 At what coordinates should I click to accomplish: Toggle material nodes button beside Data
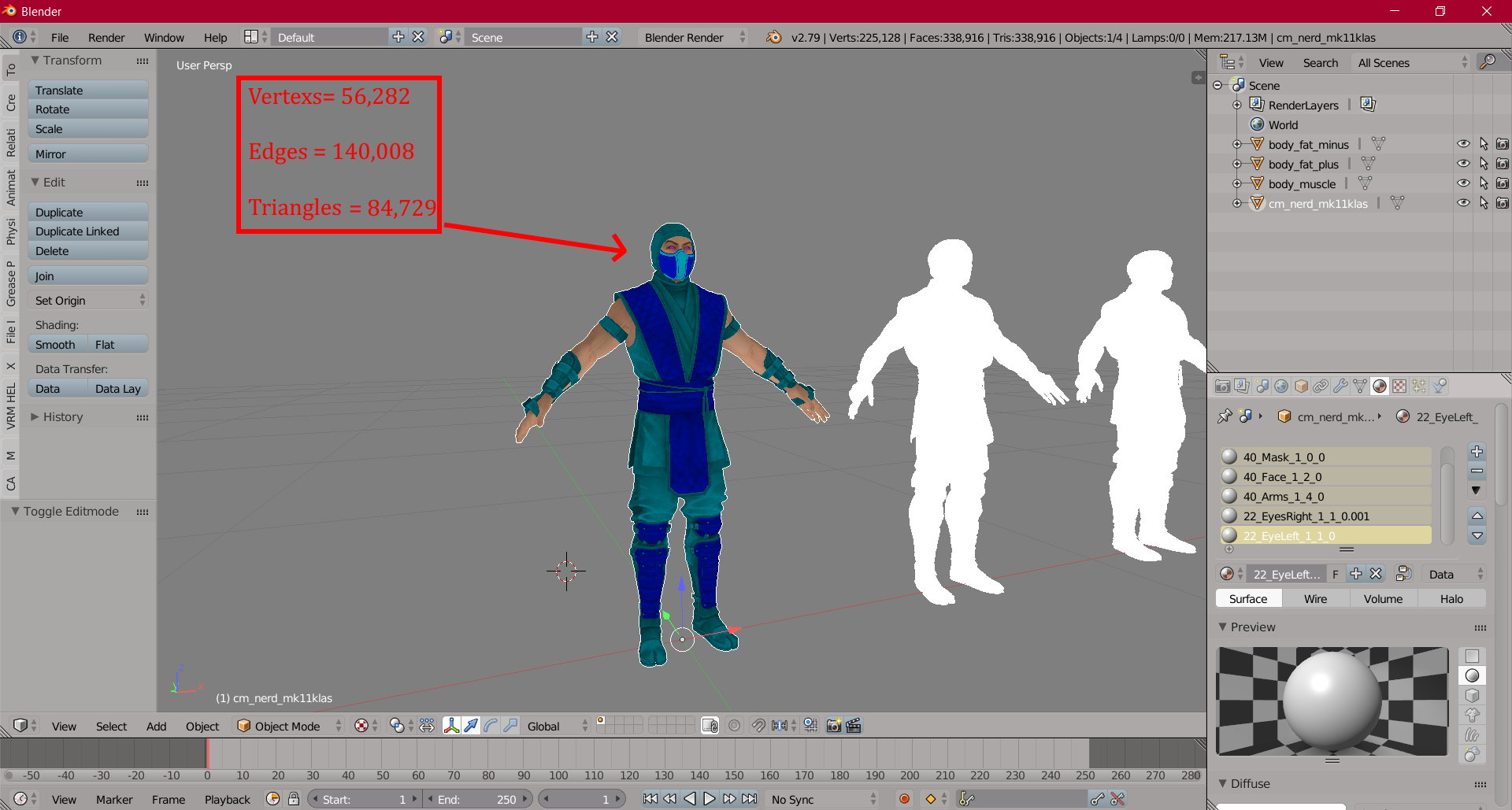[x=1403, y=574]
